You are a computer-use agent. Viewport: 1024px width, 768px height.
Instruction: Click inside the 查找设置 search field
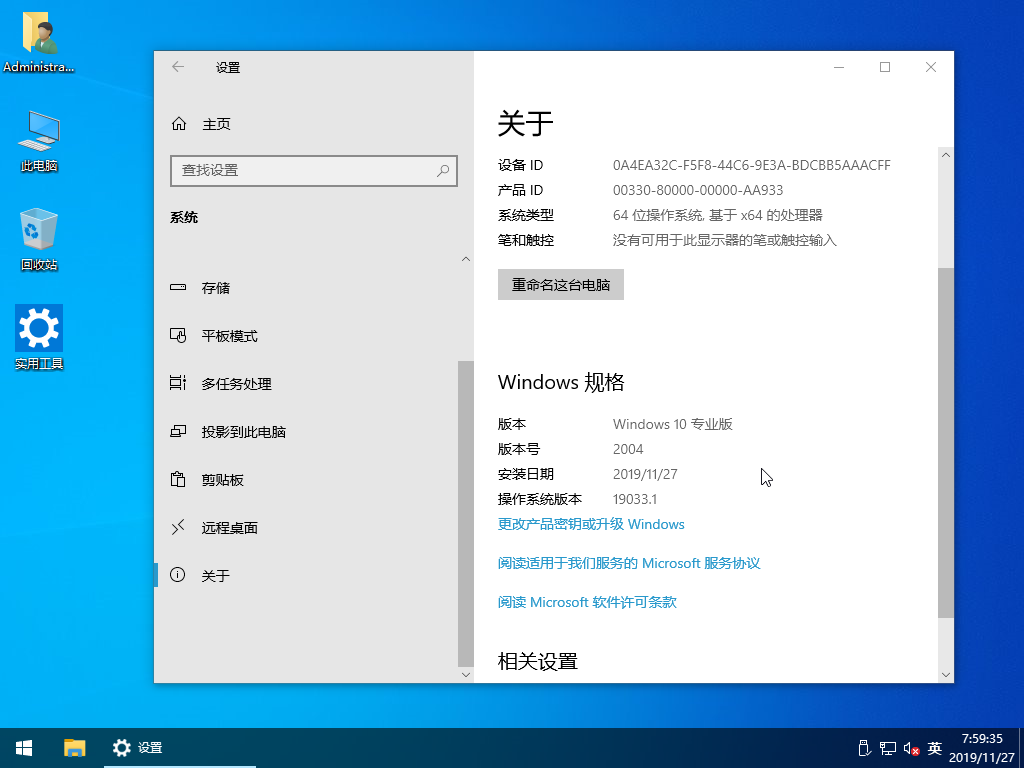[x=313, y=170]
